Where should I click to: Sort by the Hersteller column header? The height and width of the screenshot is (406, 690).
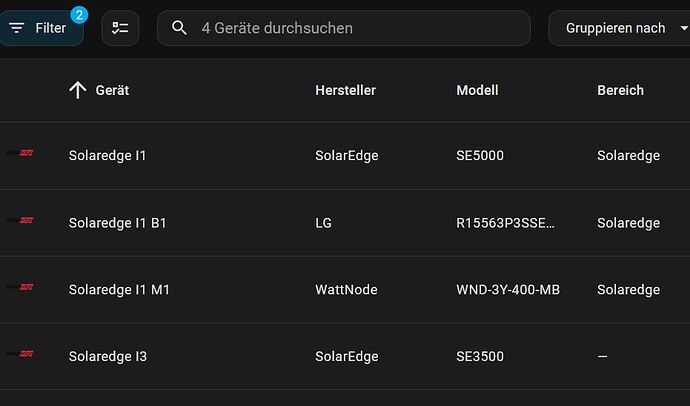click(x=345, y=90)
